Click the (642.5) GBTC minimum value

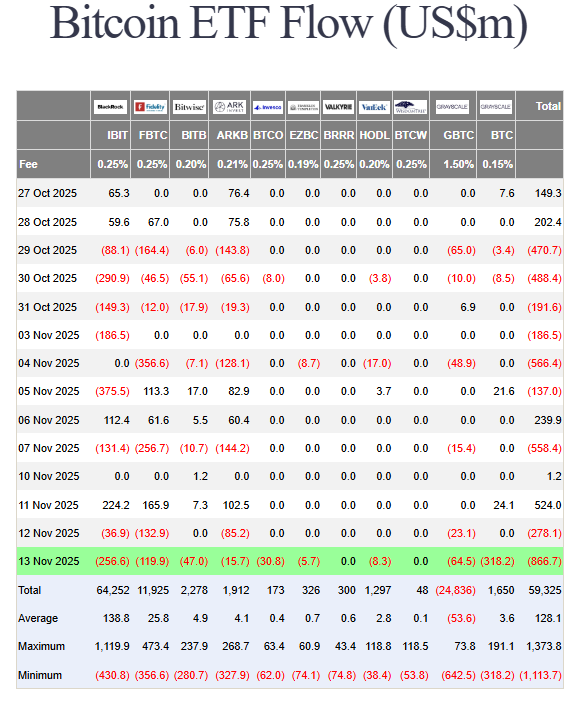459,676
